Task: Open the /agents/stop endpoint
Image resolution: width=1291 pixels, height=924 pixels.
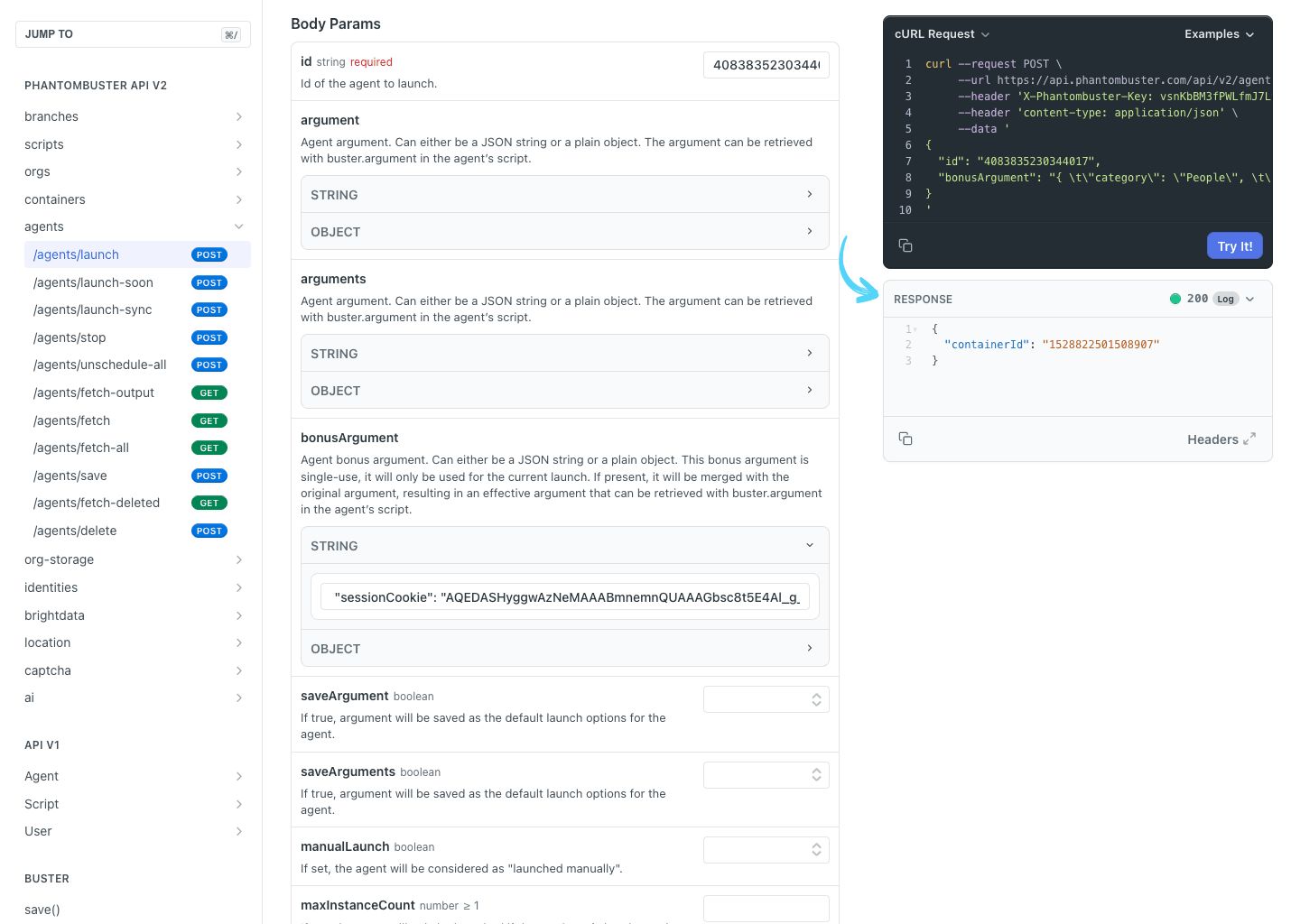Action: coord(137,337)
